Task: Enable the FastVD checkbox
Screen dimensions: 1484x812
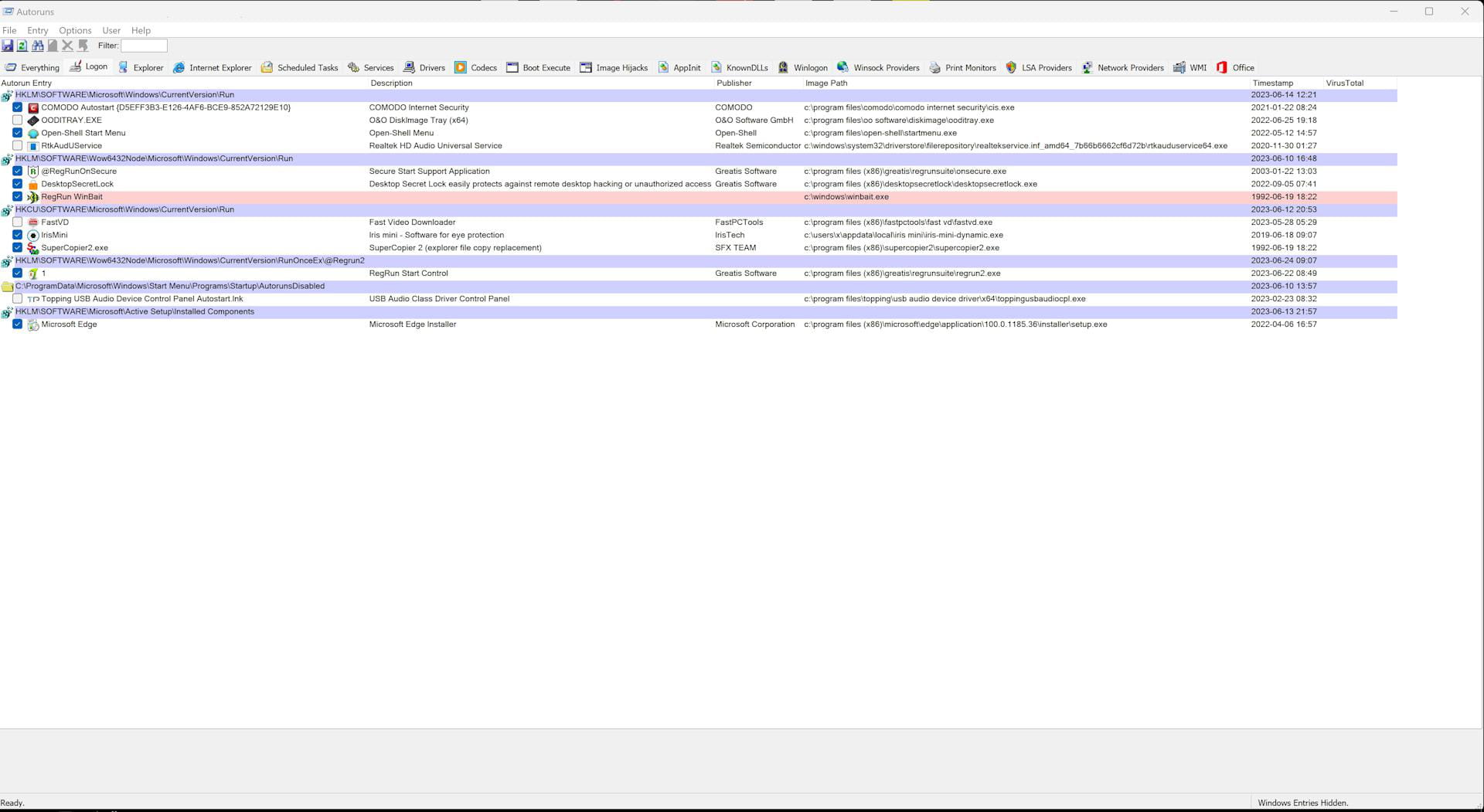Action: [x=17, y=222]
